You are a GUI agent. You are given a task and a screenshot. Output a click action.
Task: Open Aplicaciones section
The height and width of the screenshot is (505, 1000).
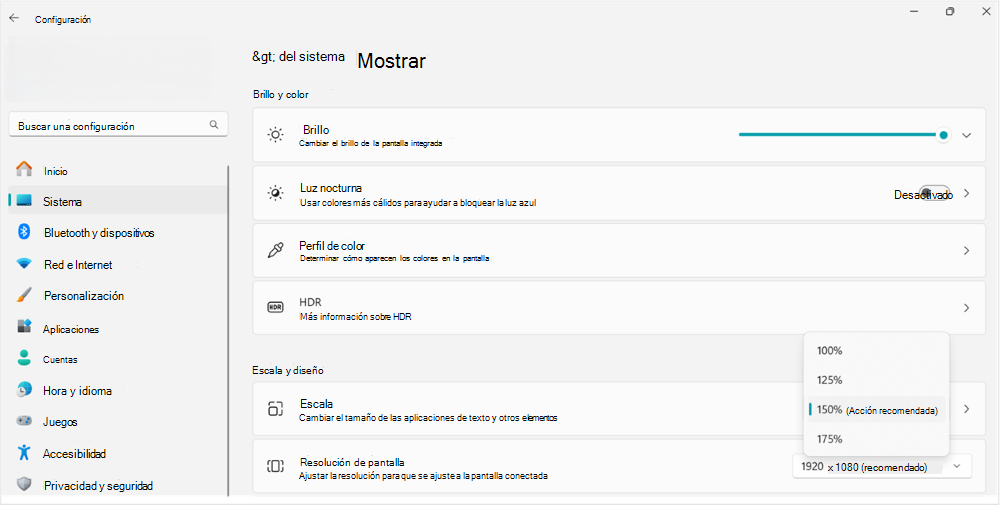[x=118, y=328]
